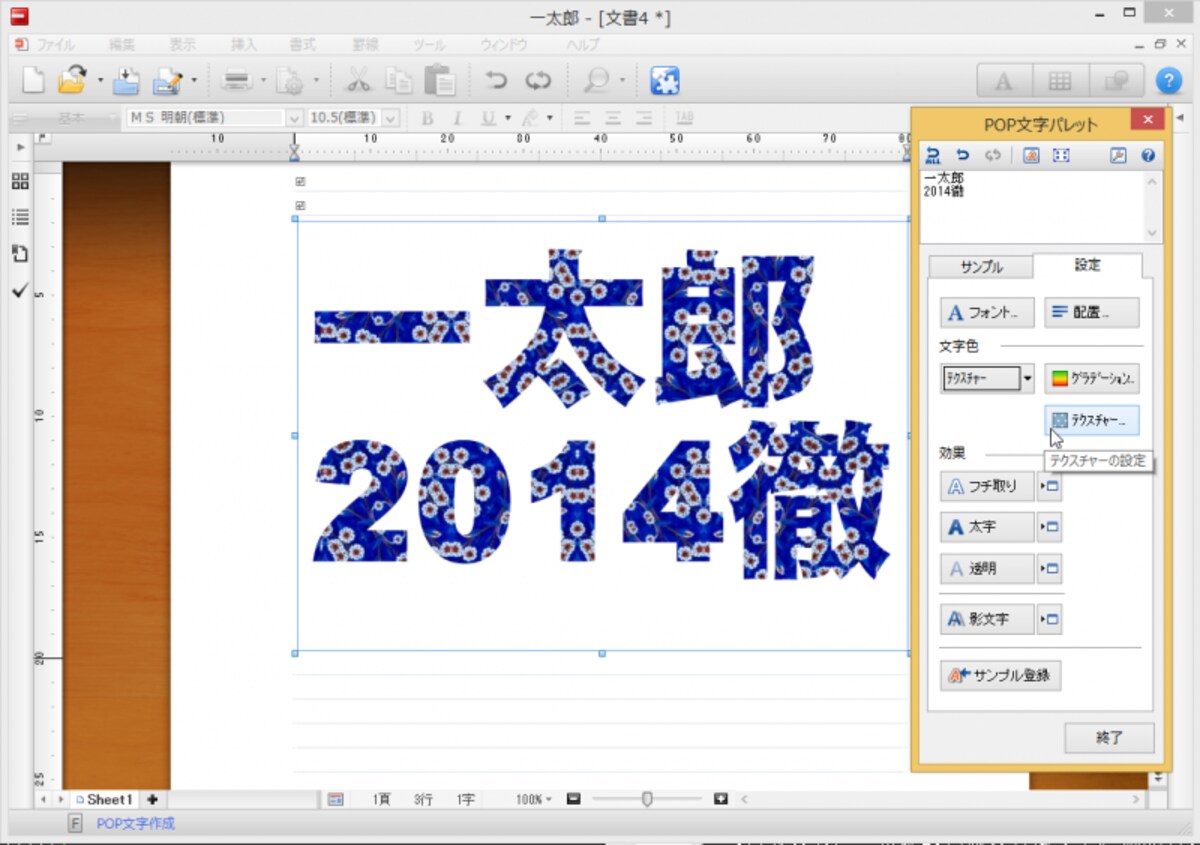The height and width of the screenshot is (845, 1200).
Task: Expand 太字 detail settings arrow
Action: 1049,527
